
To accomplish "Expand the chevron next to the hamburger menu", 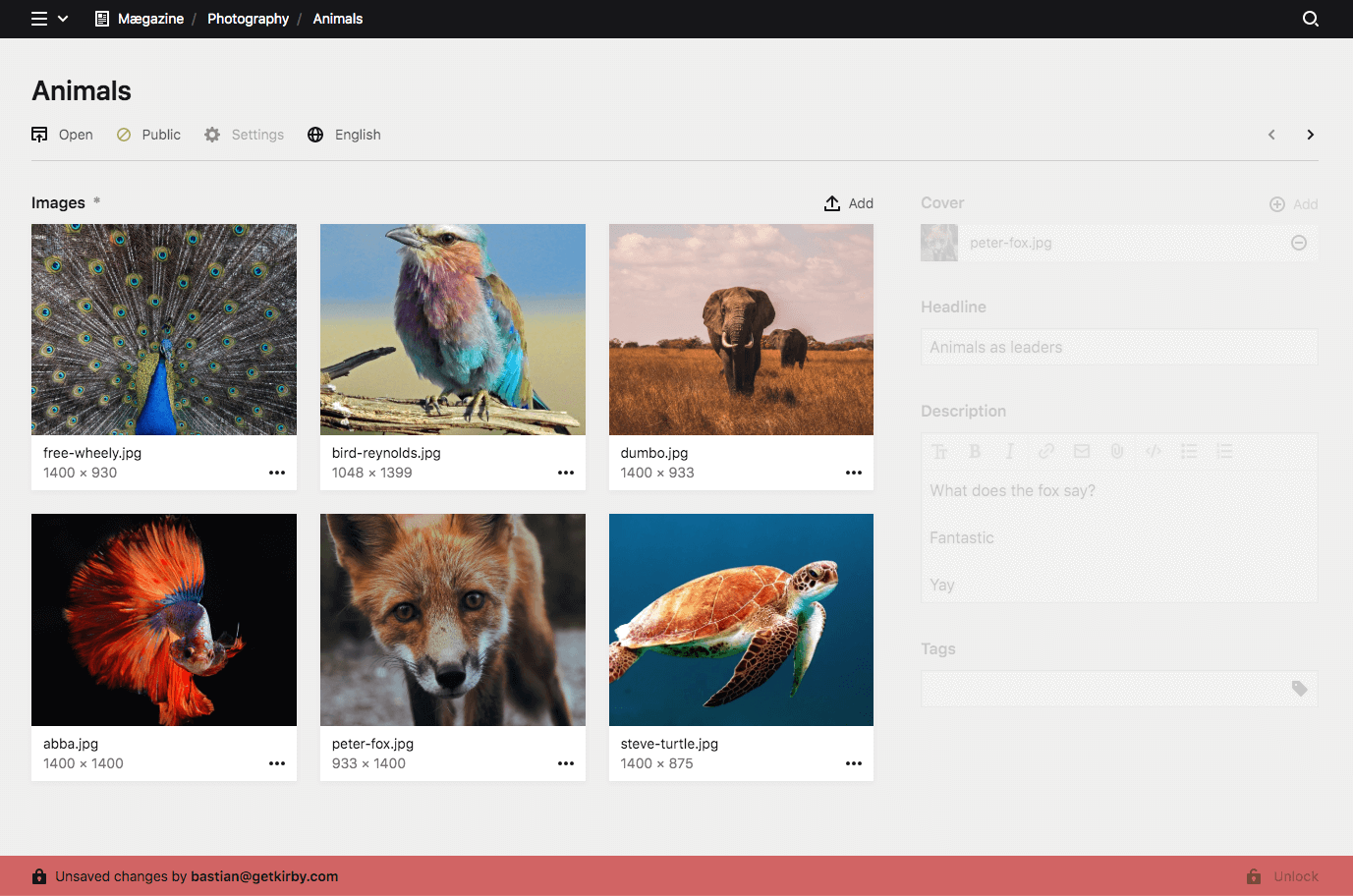I will click(61, 18).
